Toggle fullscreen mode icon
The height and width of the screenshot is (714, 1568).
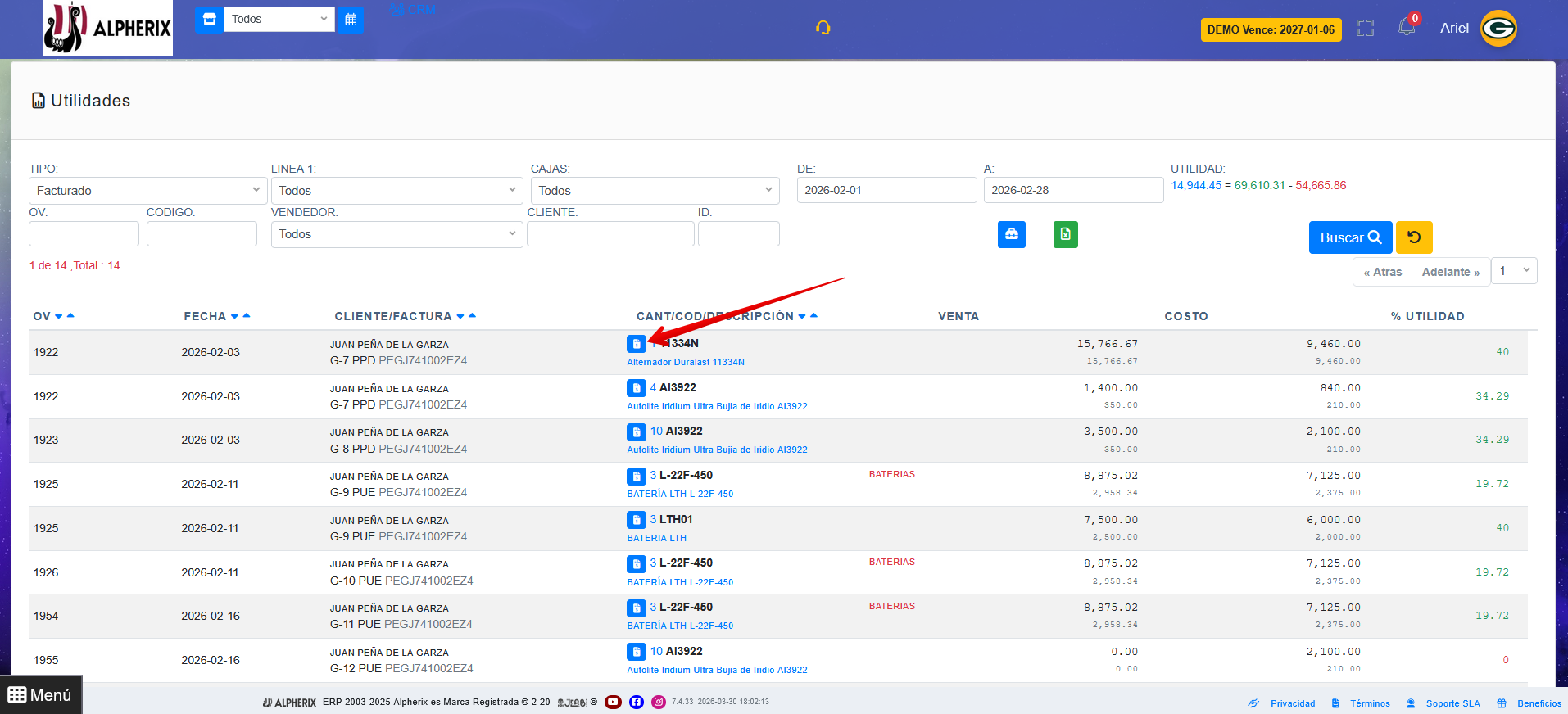[1365, 29]
